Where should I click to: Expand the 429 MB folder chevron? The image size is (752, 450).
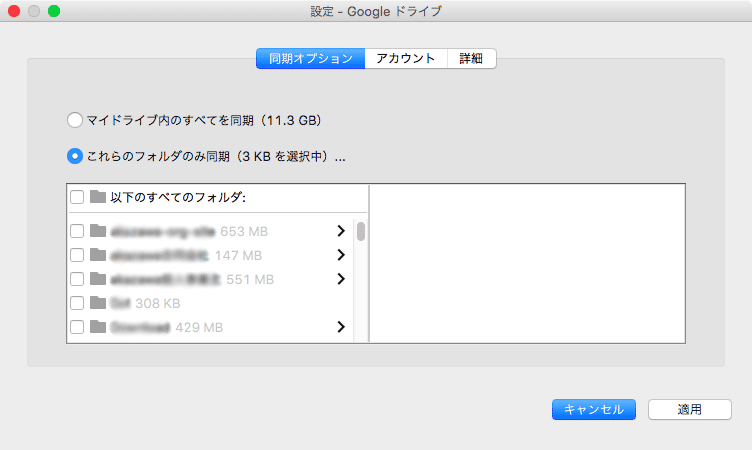pos(341,327)
